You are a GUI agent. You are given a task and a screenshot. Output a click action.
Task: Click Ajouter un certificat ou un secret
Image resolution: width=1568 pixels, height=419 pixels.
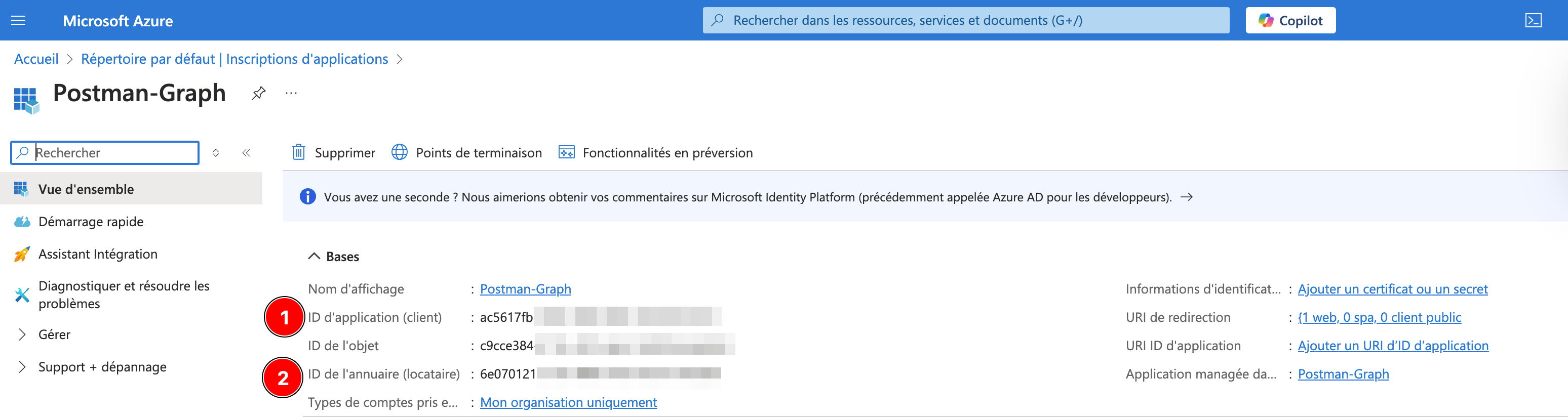[1392, 289]
